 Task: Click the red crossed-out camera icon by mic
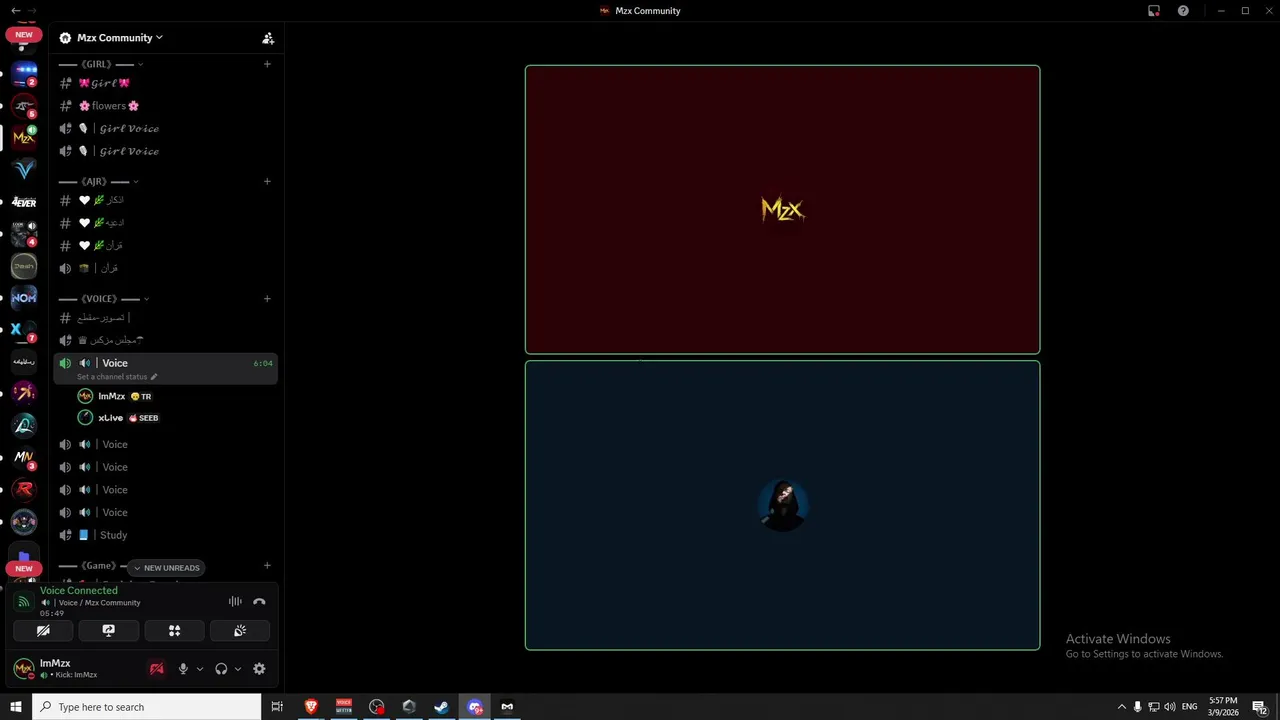[156, 669]
